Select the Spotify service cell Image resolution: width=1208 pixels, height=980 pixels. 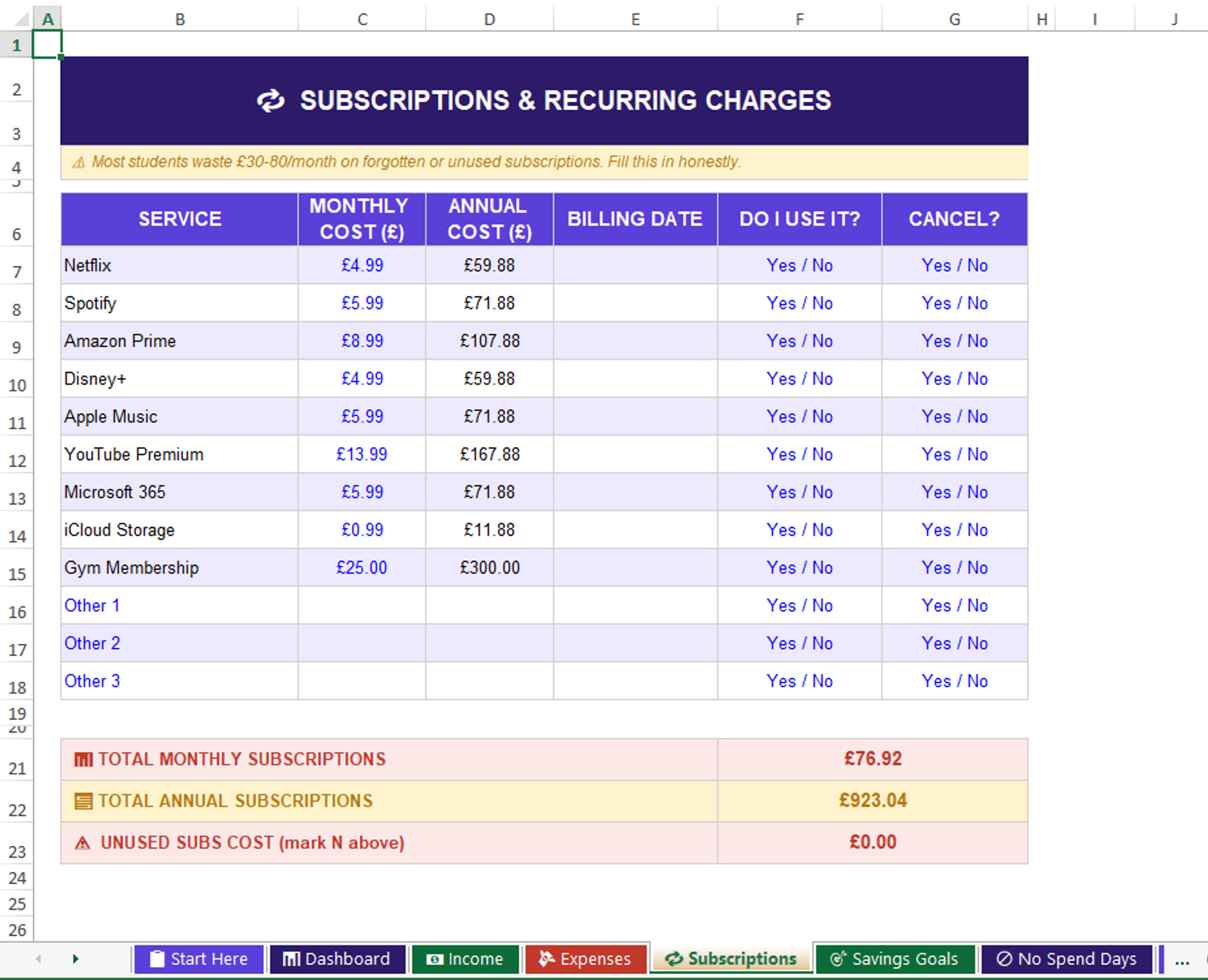[x=180, y=304]
